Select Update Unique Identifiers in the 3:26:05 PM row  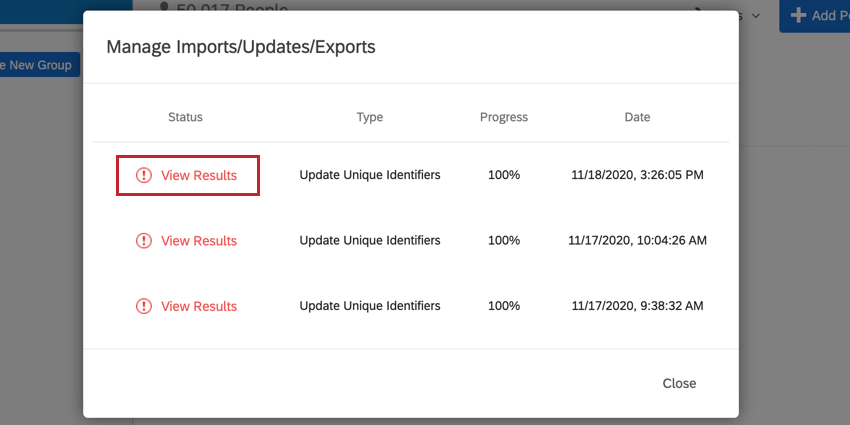click(x=370, y=175)
